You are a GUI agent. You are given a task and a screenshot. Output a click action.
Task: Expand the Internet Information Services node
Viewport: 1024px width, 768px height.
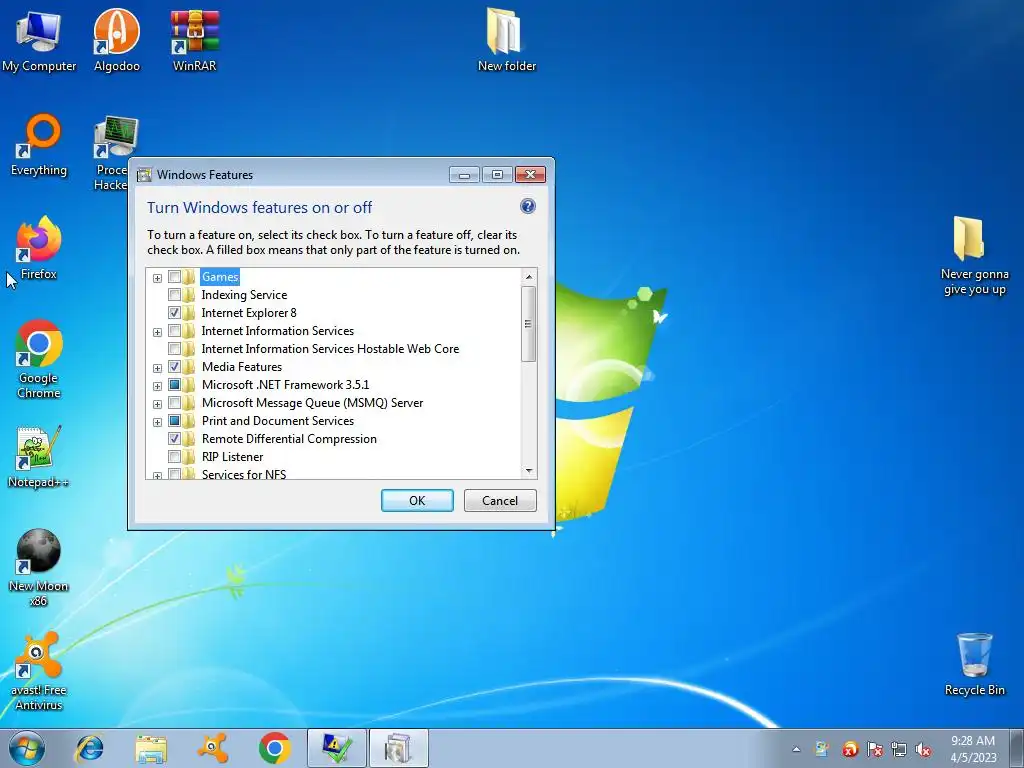157,332
